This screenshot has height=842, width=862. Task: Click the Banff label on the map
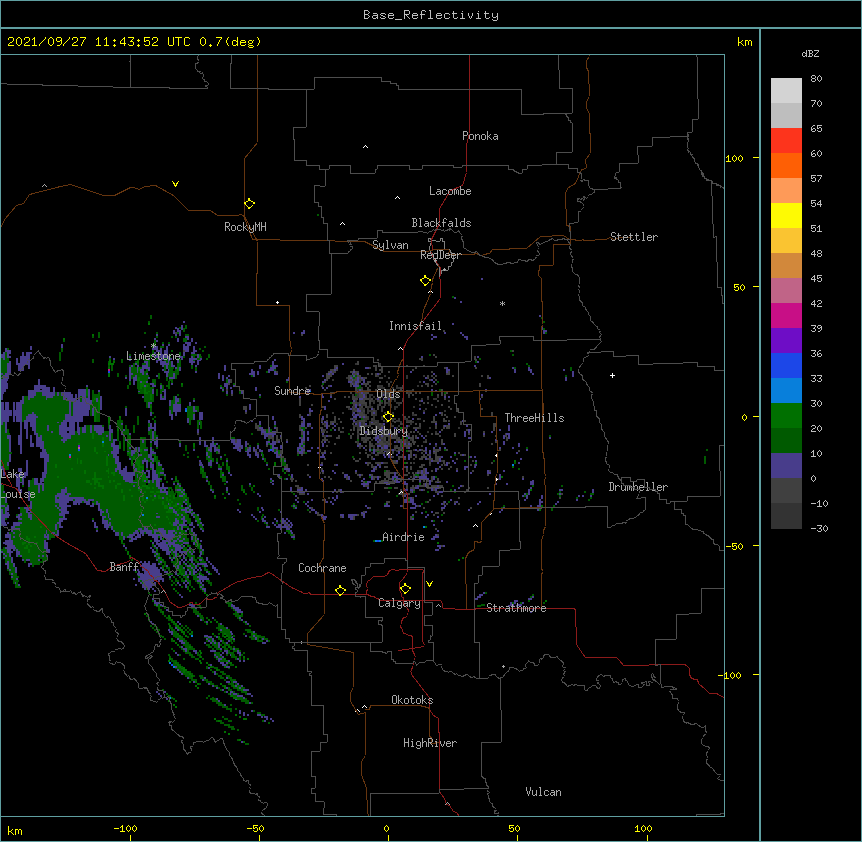click(124, 567)
